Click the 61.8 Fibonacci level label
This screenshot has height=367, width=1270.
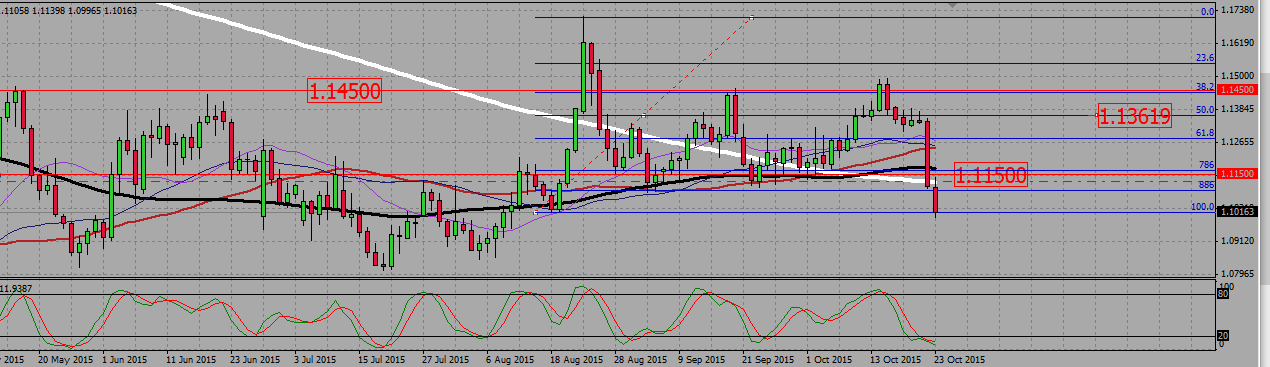[x=1205, y=133]
